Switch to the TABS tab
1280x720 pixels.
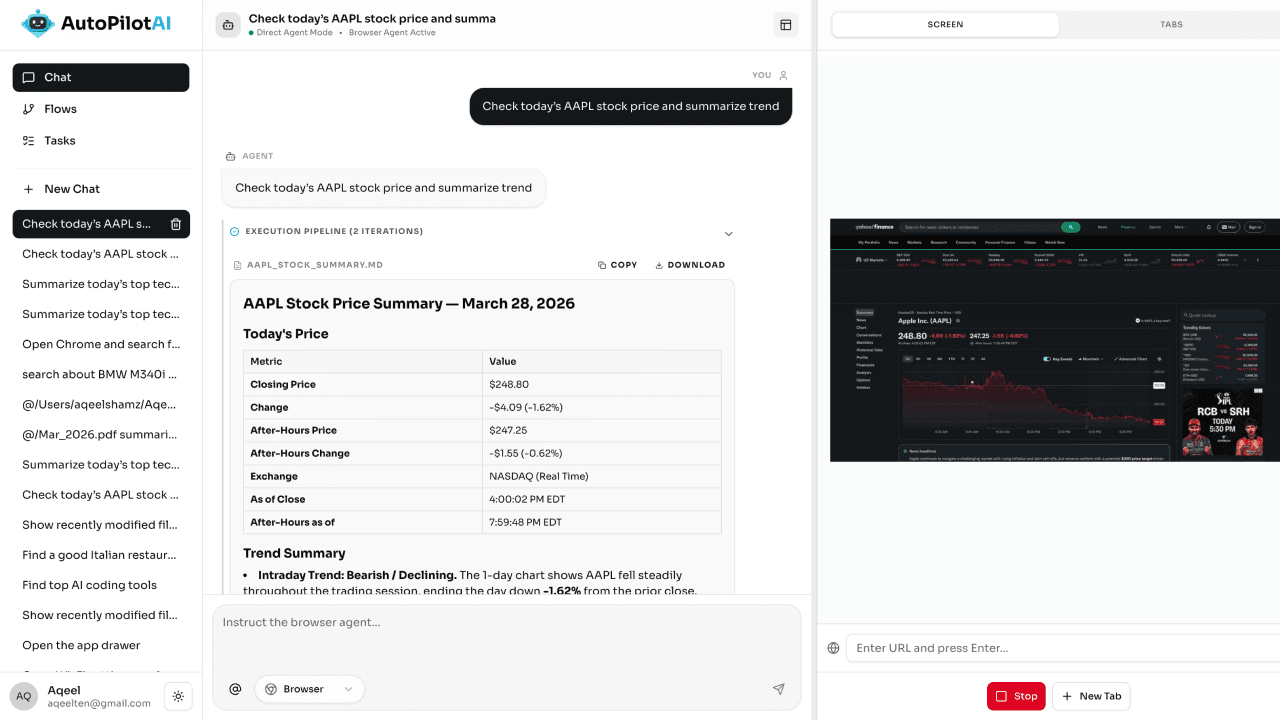(1170, 24)
